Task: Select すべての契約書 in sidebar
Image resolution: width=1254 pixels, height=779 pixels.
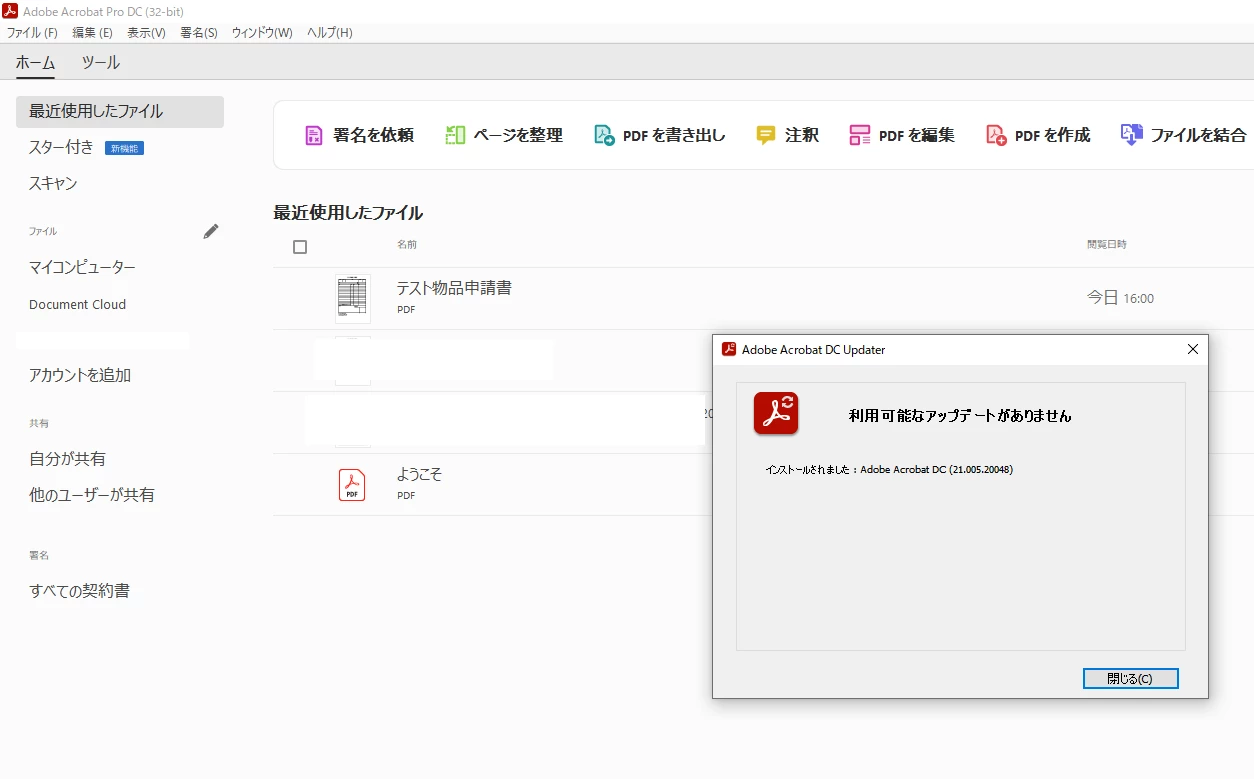Action: coord(79,591)
